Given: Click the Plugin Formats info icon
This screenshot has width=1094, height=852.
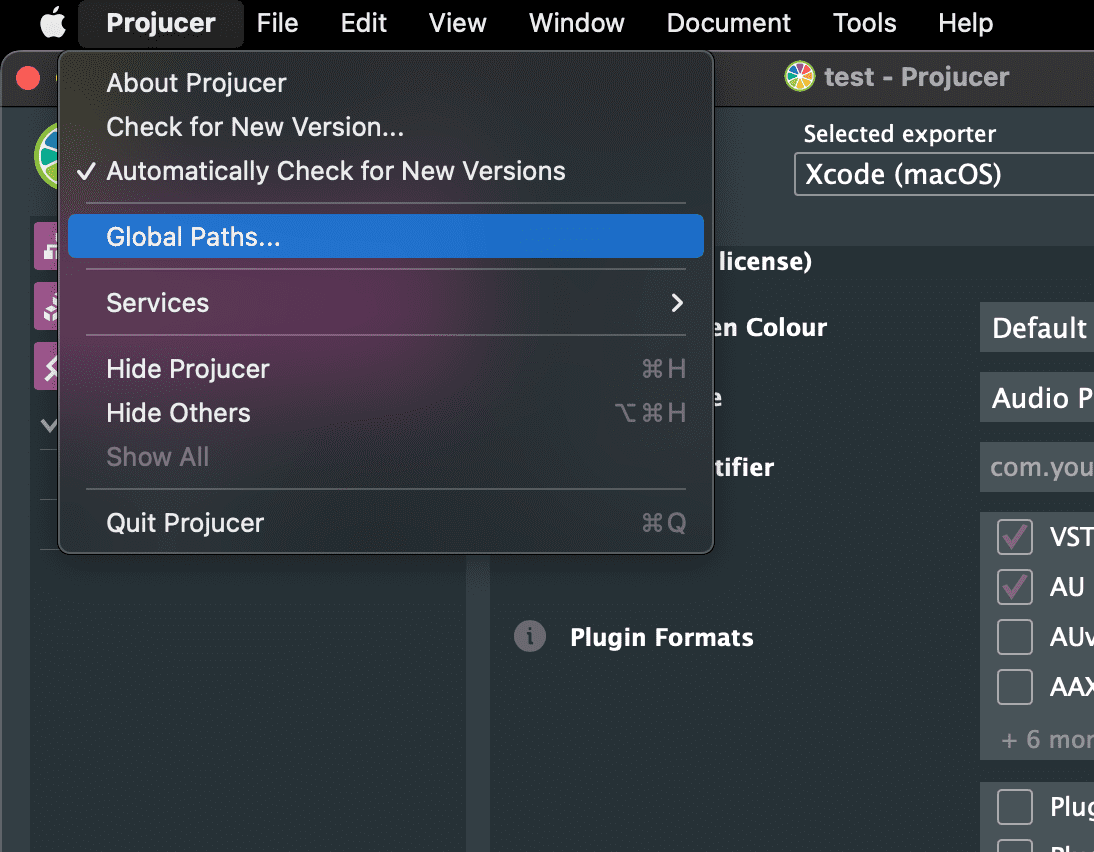Looking at the screenshot, I should (x=530, y=636).
